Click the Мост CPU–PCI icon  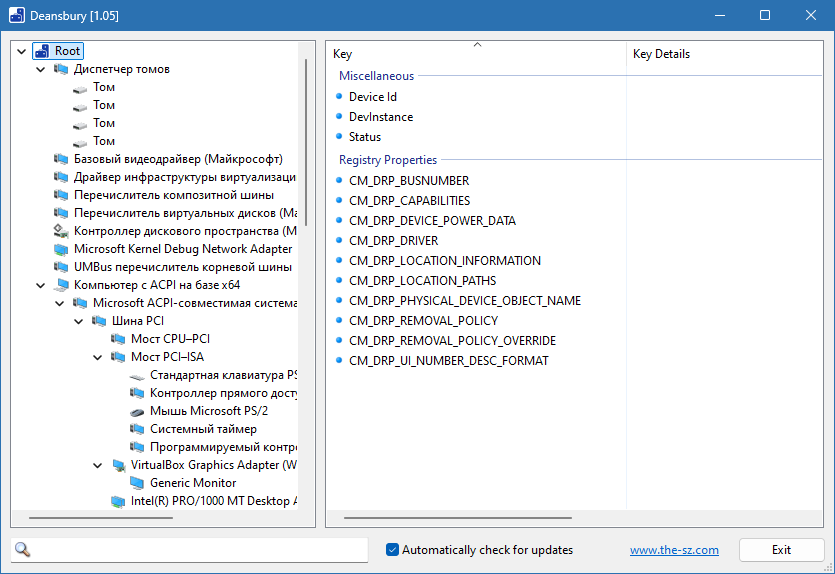(x=118, y=339)
